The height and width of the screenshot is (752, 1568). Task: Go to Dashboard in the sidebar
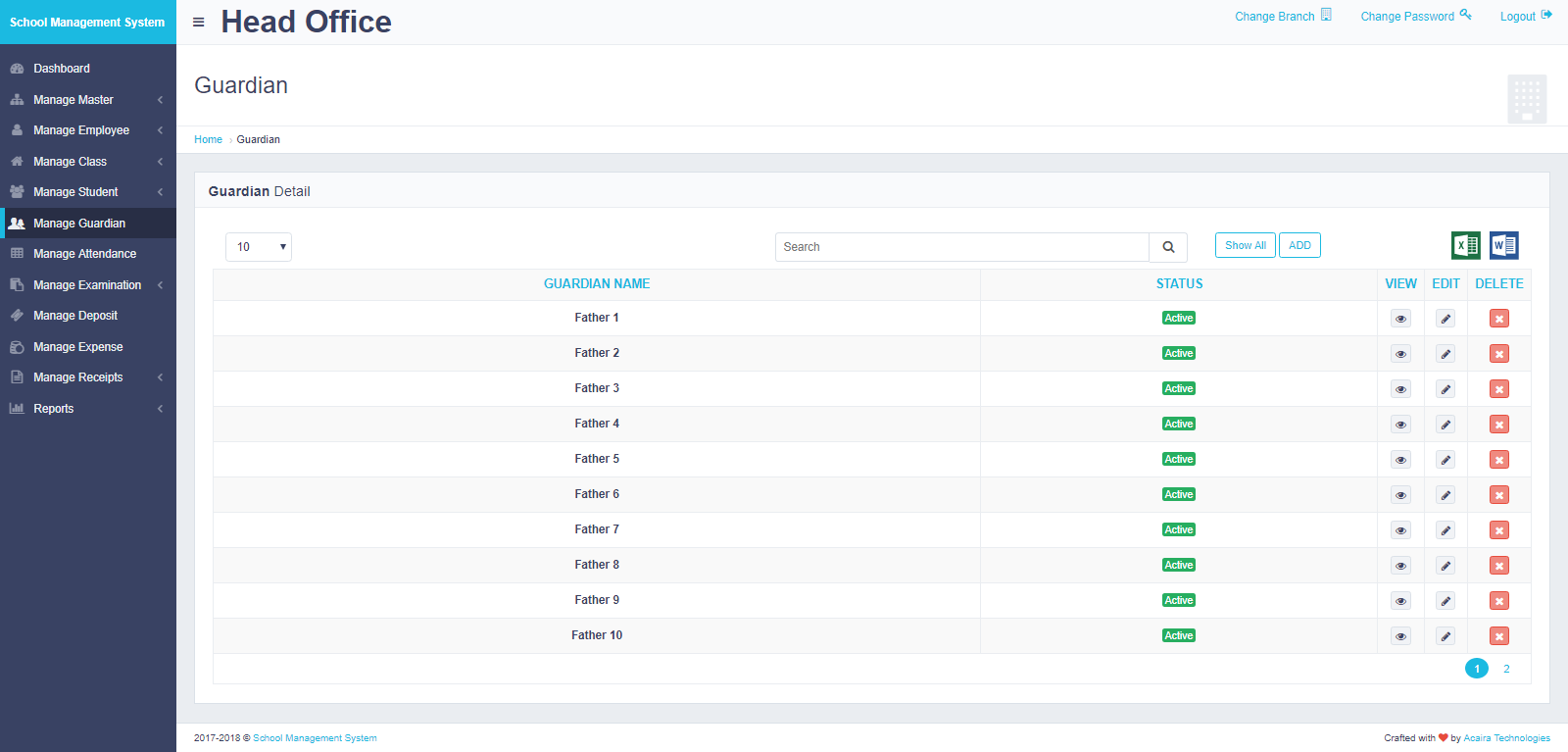point(62,69)
